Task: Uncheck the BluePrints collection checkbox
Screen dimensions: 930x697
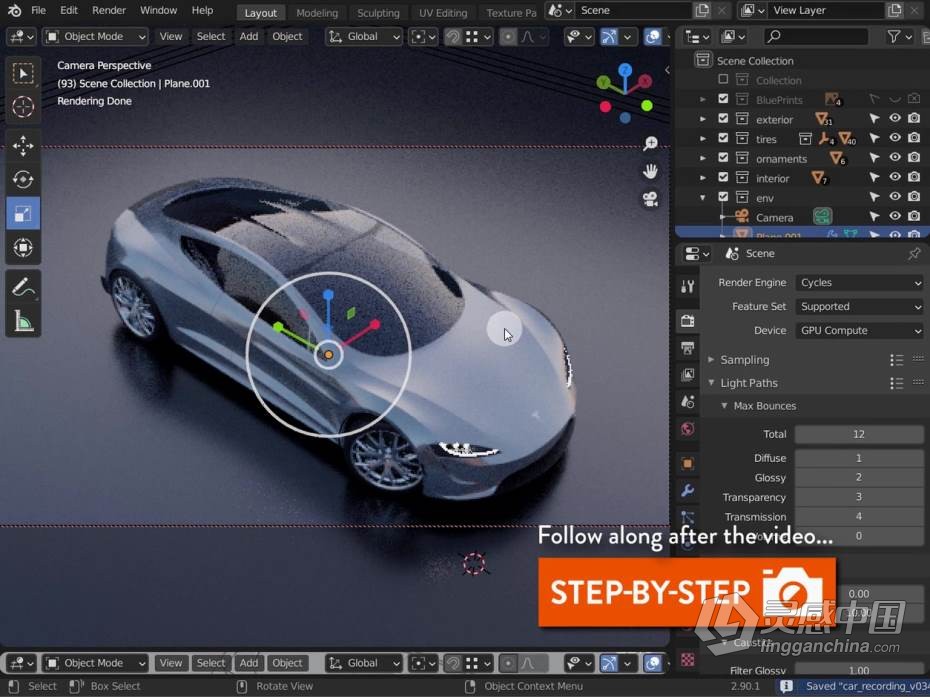Action: 723,99
